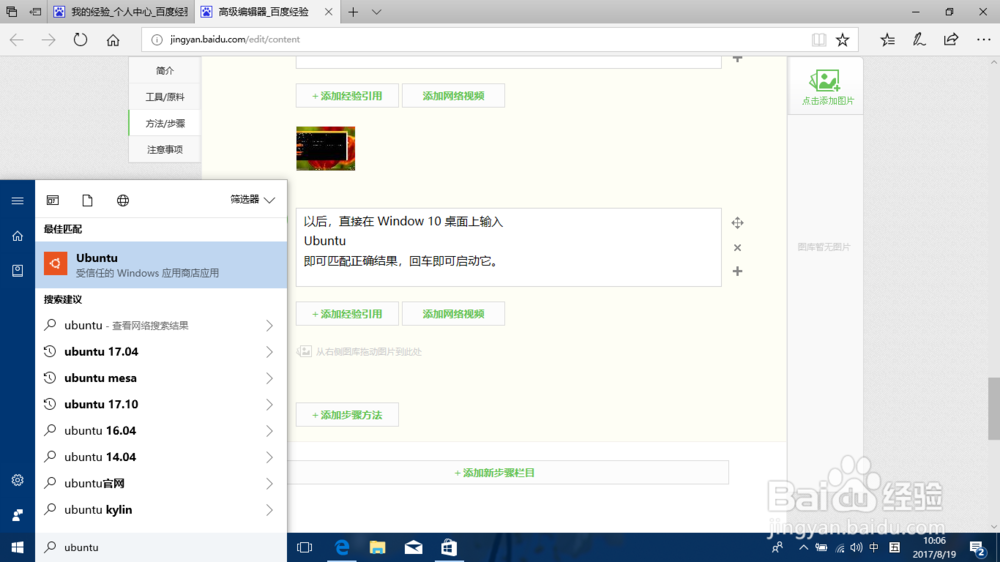Expand arrow for ubuntu 17.10 suggestion
The height and width of the screenshot is (562, 1000).
[x=270, y=404]
